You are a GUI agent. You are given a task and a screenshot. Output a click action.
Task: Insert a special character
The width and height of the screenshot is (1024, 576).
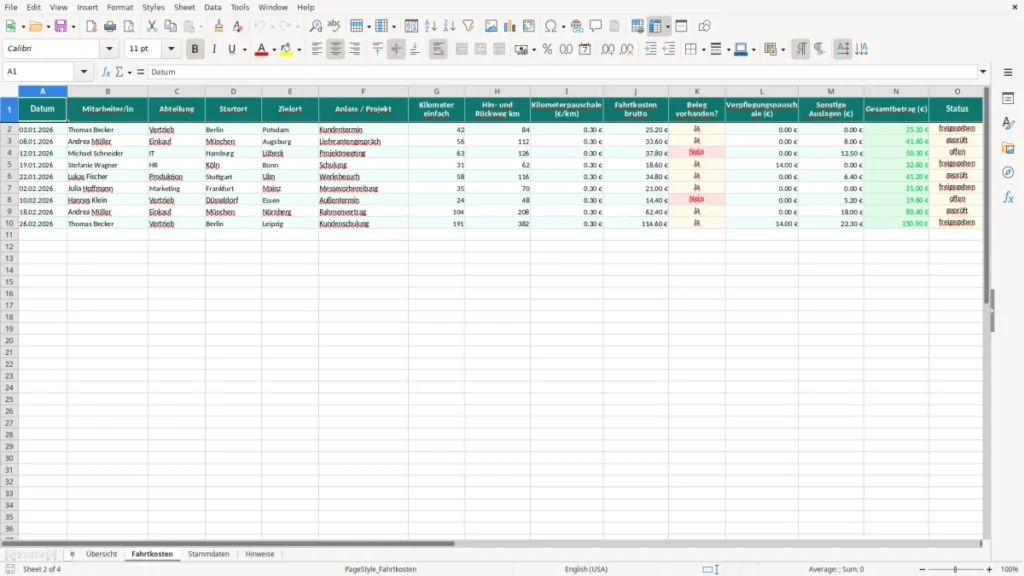point(551,26)
